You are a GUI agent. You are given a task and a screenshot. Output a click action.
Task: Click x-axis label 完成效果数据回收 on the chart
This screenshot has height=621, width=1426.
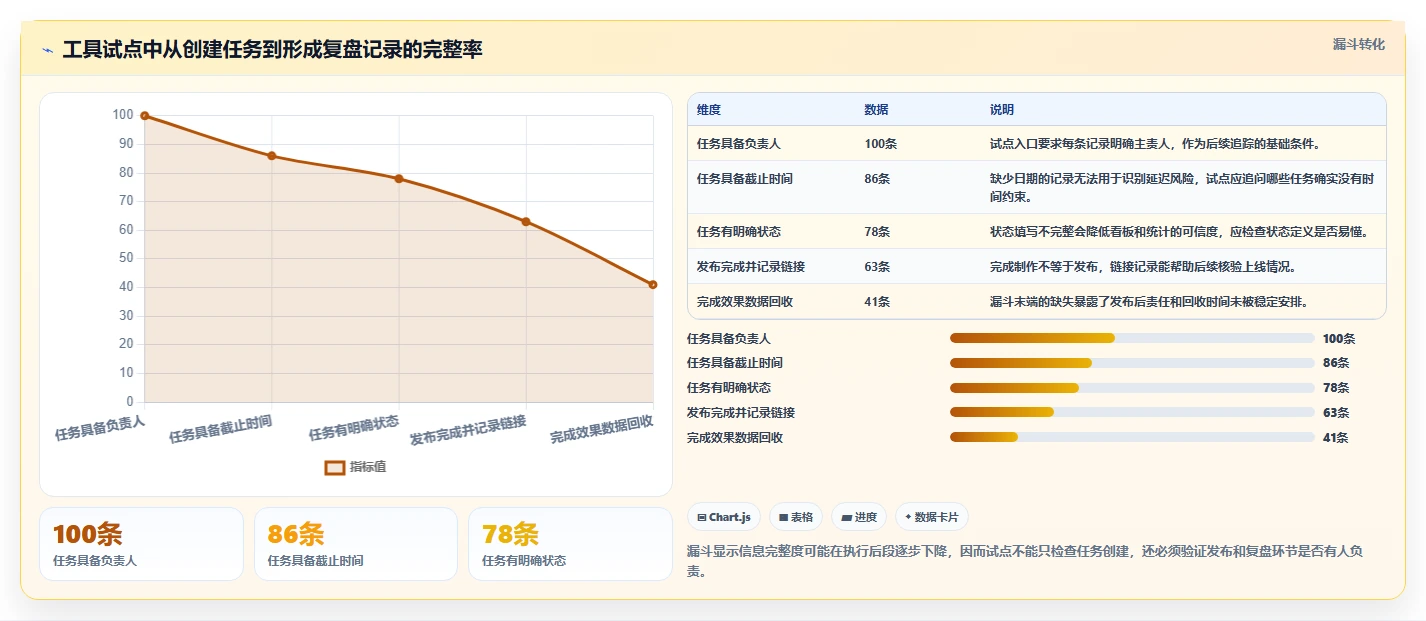click(602, 430)
